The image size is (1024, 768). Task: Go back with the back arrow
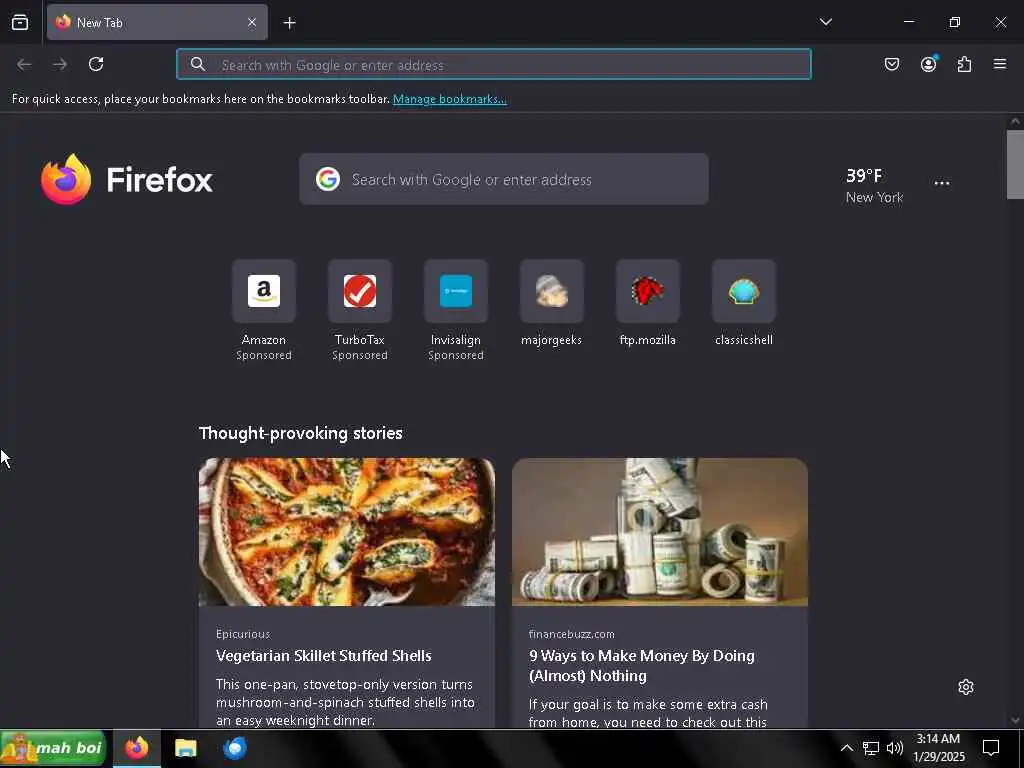(x=24, y=64)
